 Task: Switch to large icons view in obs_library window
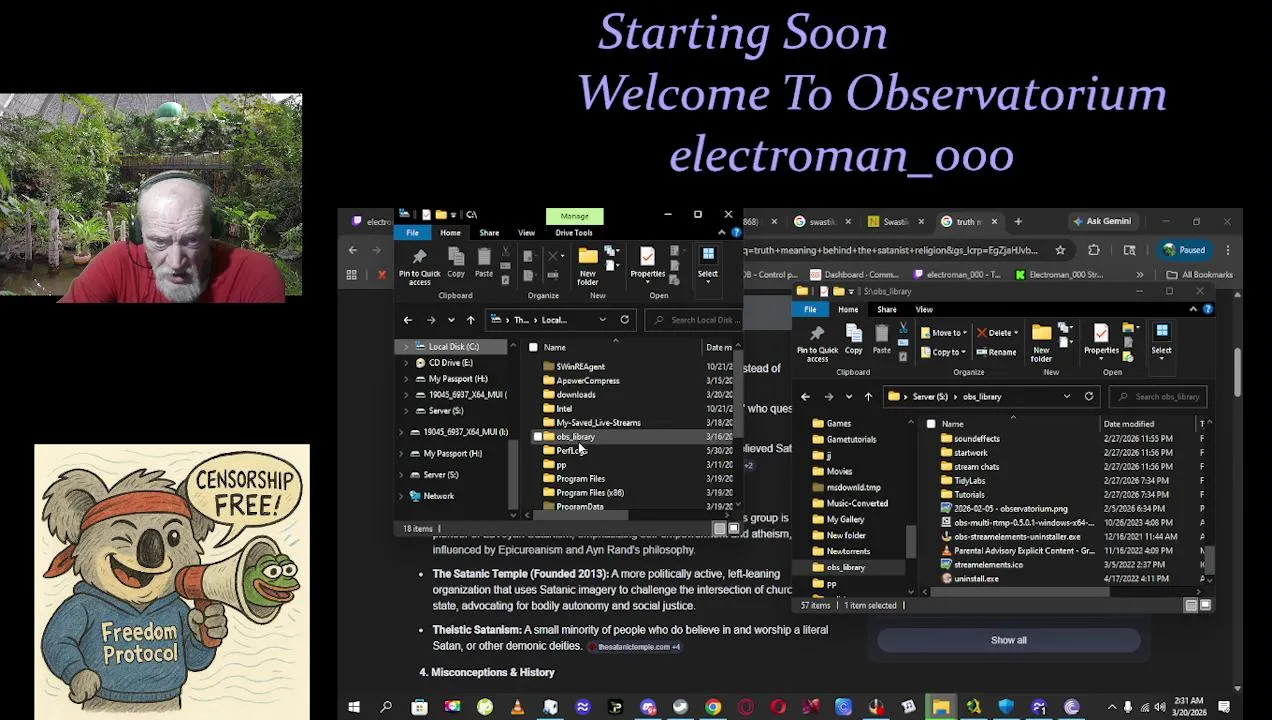1206,605
